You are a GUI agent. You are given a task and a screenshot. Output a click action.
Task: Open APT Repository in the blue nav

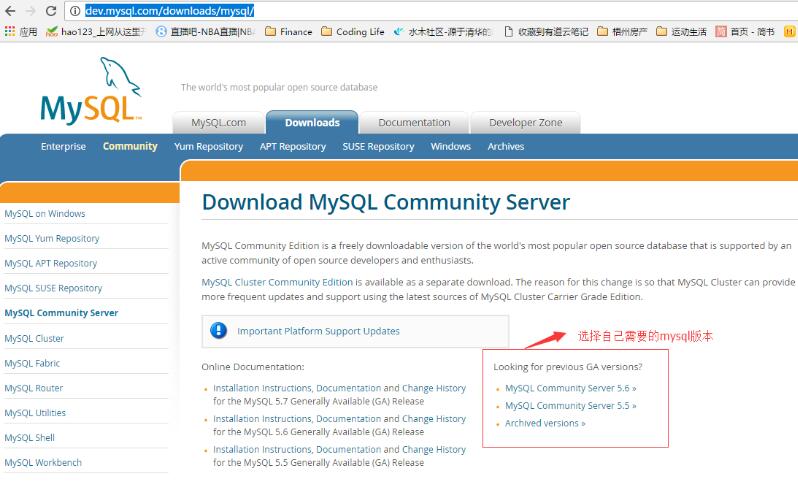[293, 147]
